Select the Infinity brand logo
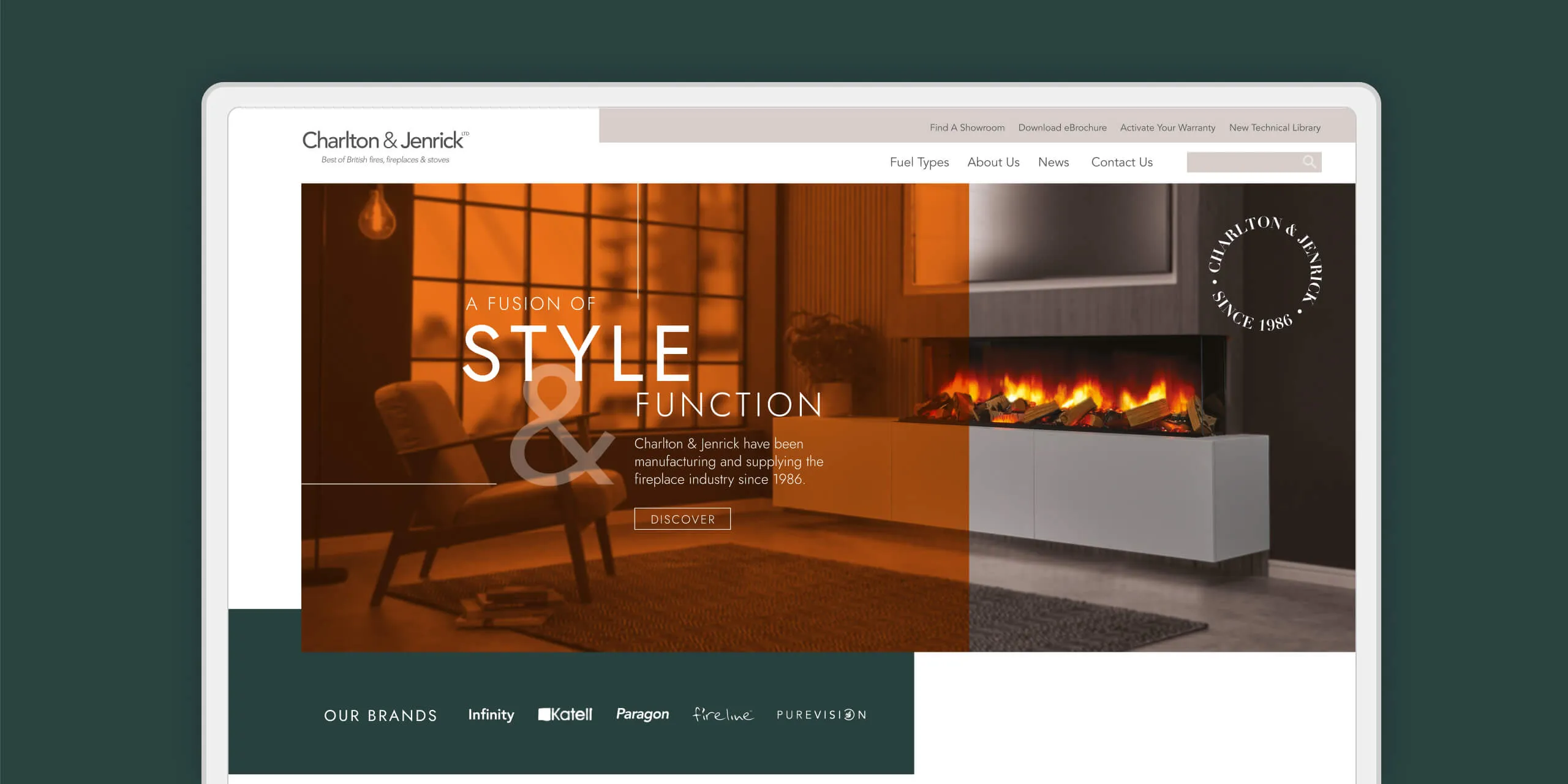This screenshot has width=1568, height=784. [490, 714]
